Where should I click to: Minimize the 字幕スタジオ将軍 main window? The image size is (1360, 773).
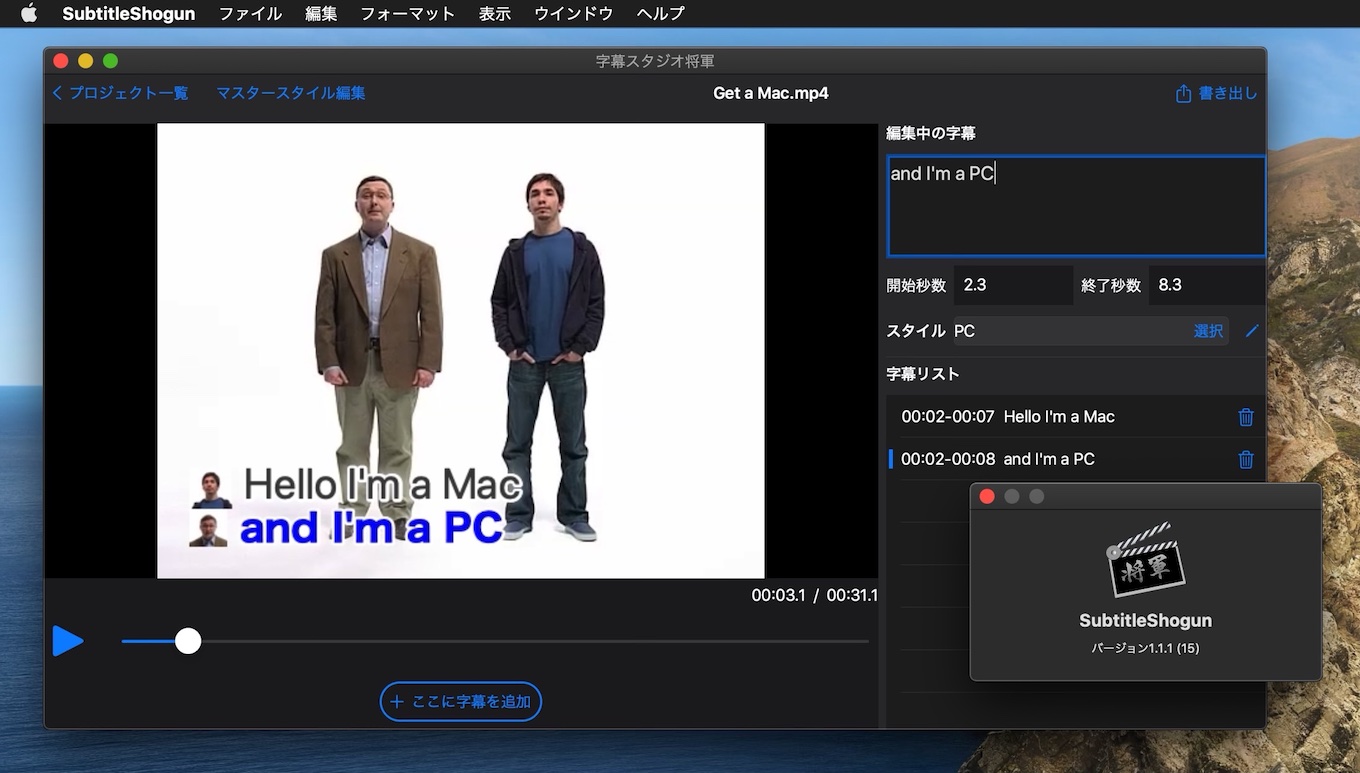(85, 61)
